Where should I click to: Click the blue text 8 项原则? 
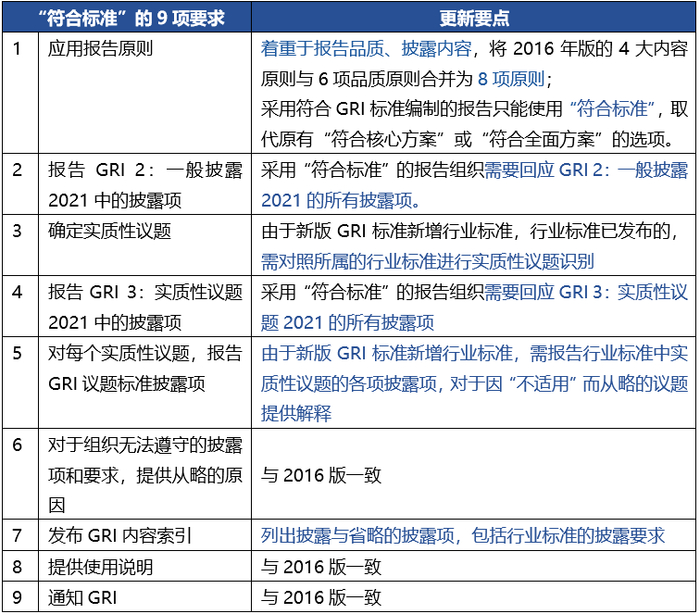511,79
